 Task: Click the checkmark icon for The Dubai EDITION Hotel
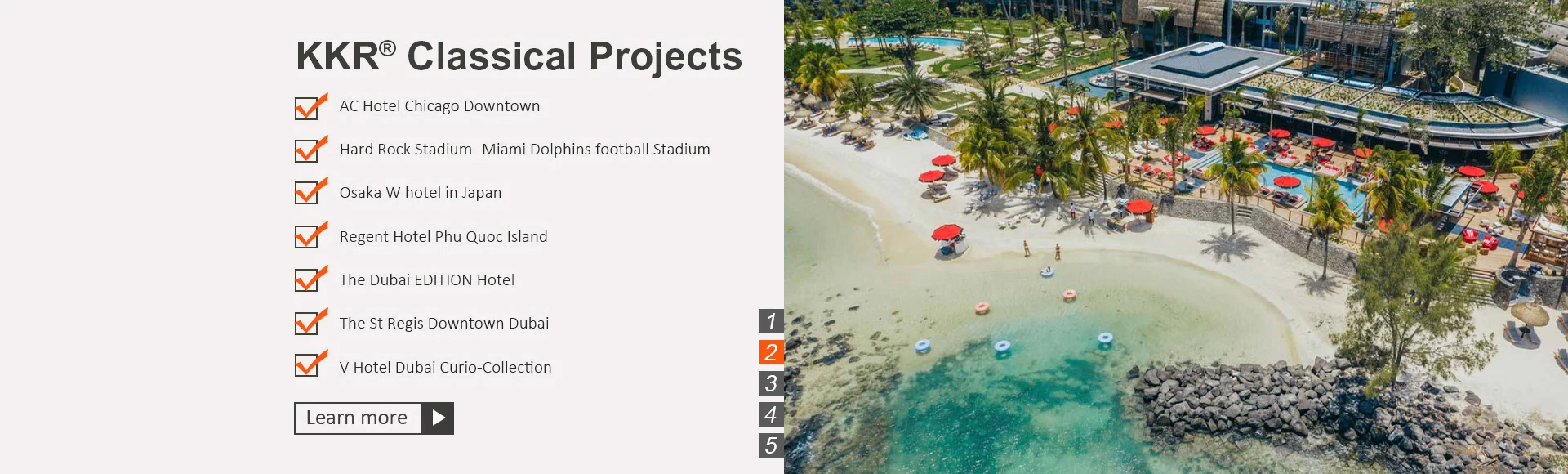pos(310,279)
